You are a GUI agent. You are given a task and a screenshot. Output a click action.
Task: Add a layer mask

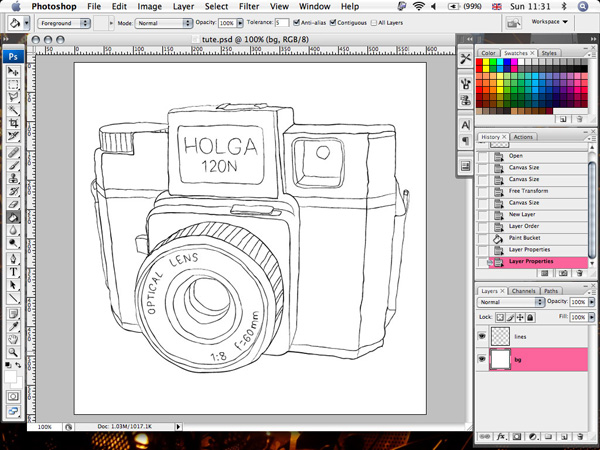click(517, 437)
